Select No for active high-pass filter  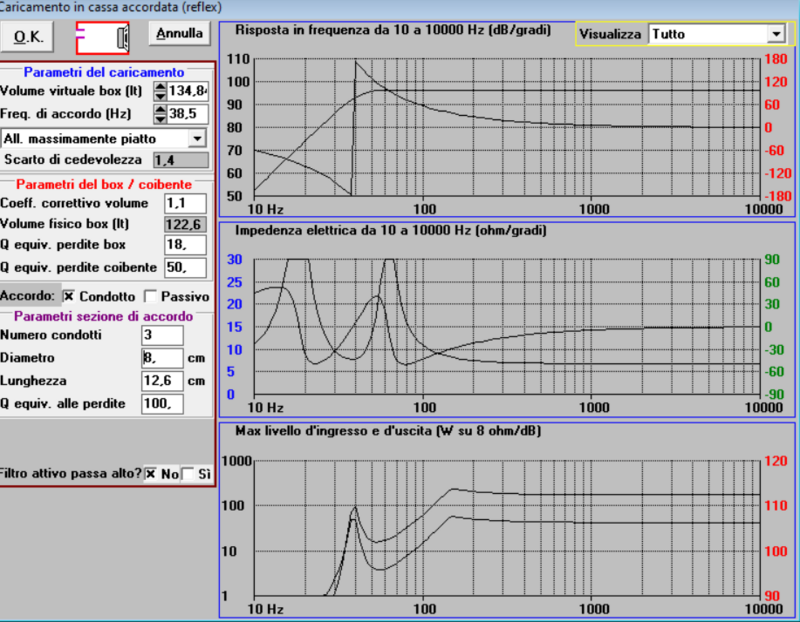coord(151,473)
